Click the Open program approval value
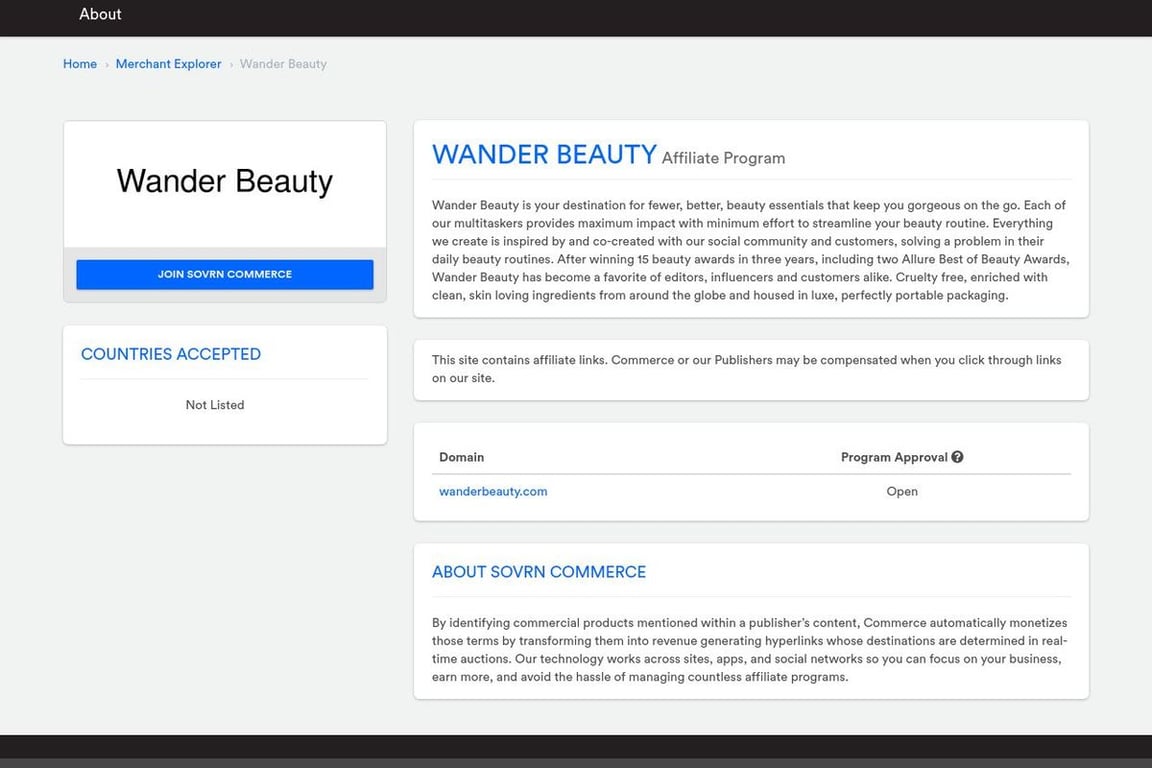Image resolution: width=1152 pixels, height=768 pixels. click(901, 492)
